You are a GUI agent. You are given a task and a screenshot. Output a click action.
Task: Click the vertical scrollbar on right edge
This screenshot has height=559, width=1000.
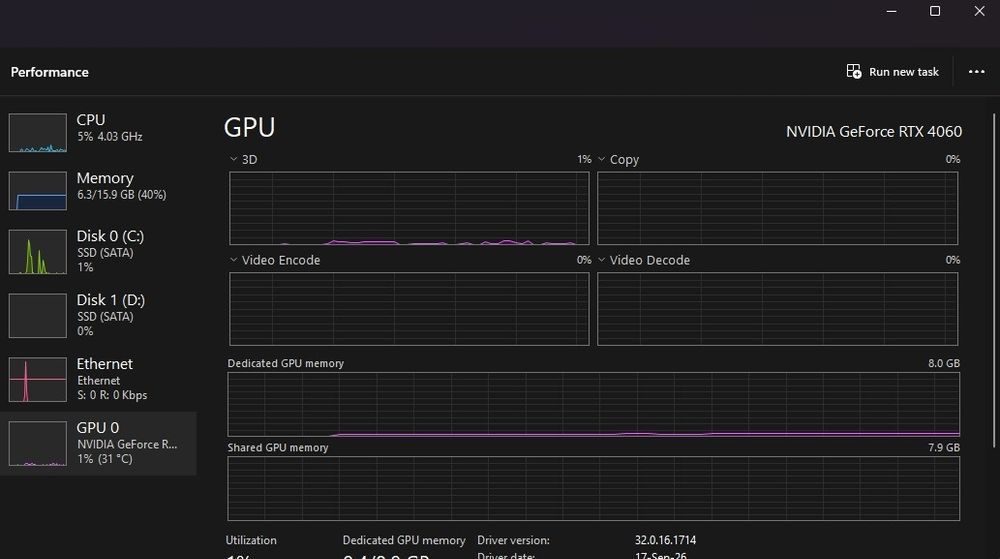[994, 280]
